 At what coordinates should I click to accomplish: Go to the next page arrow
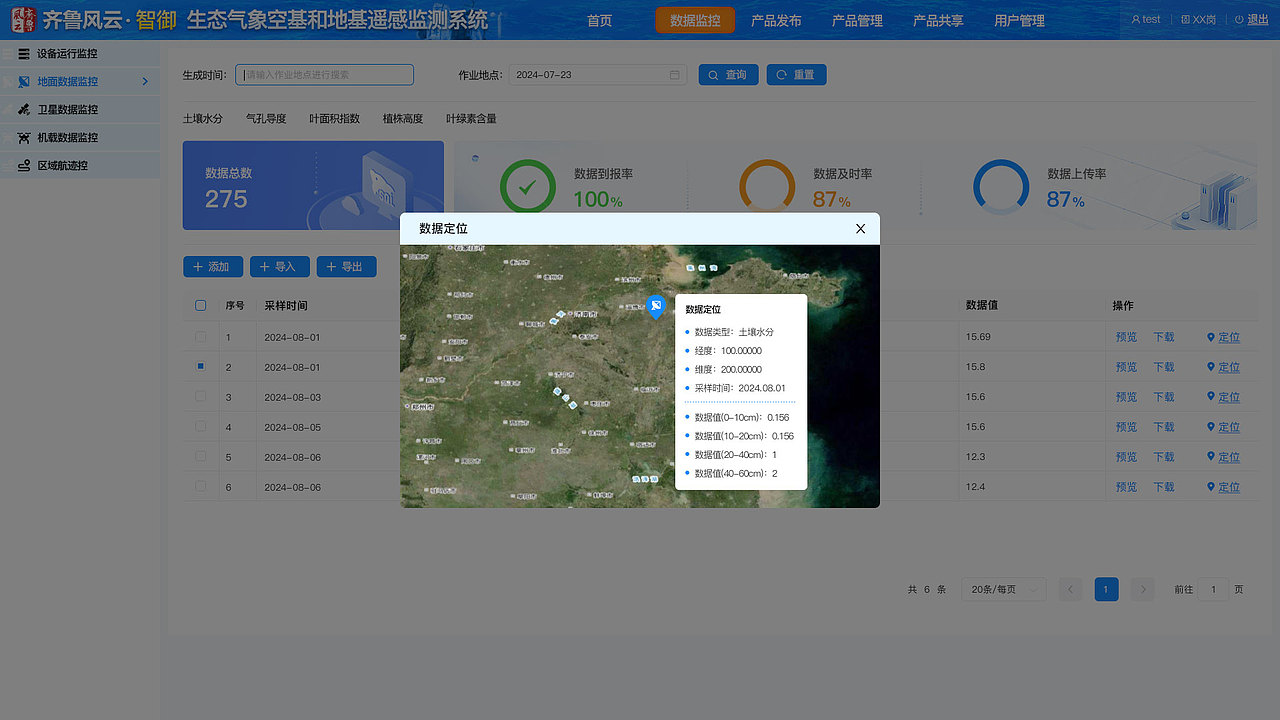[x=1143, y=590]
